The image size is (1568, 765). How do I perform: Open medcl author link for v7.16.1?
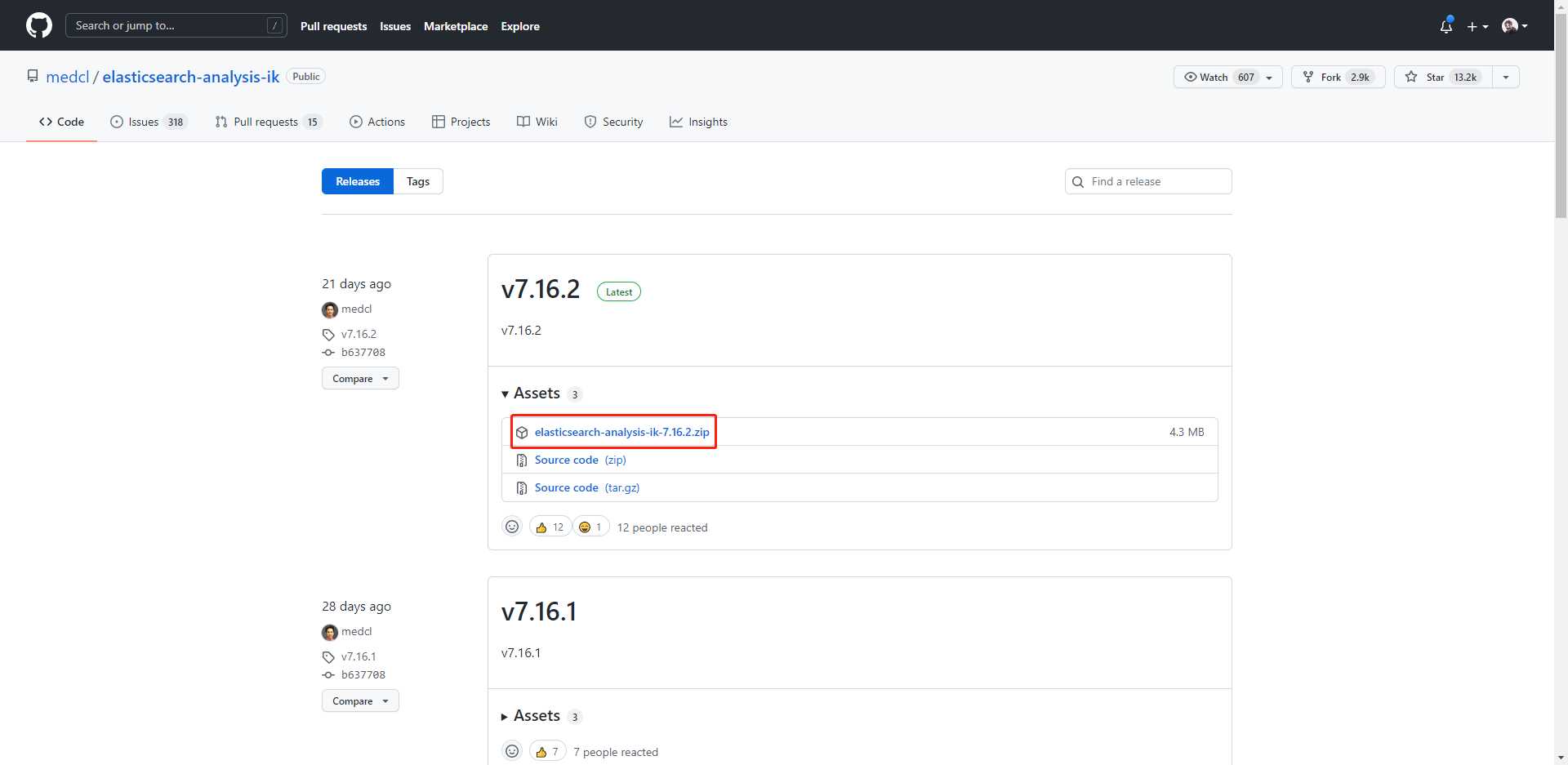(357, 632)
